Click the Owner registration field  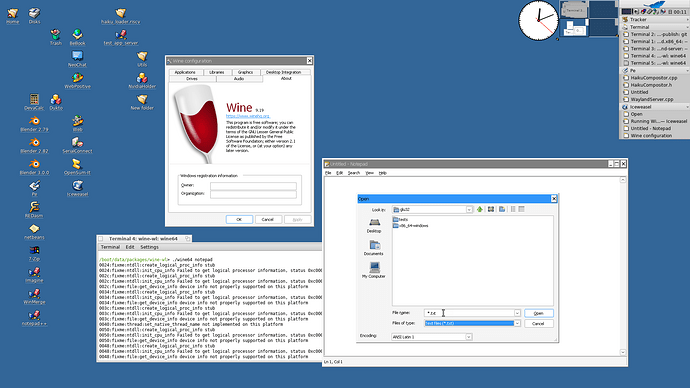click(253, 186)
